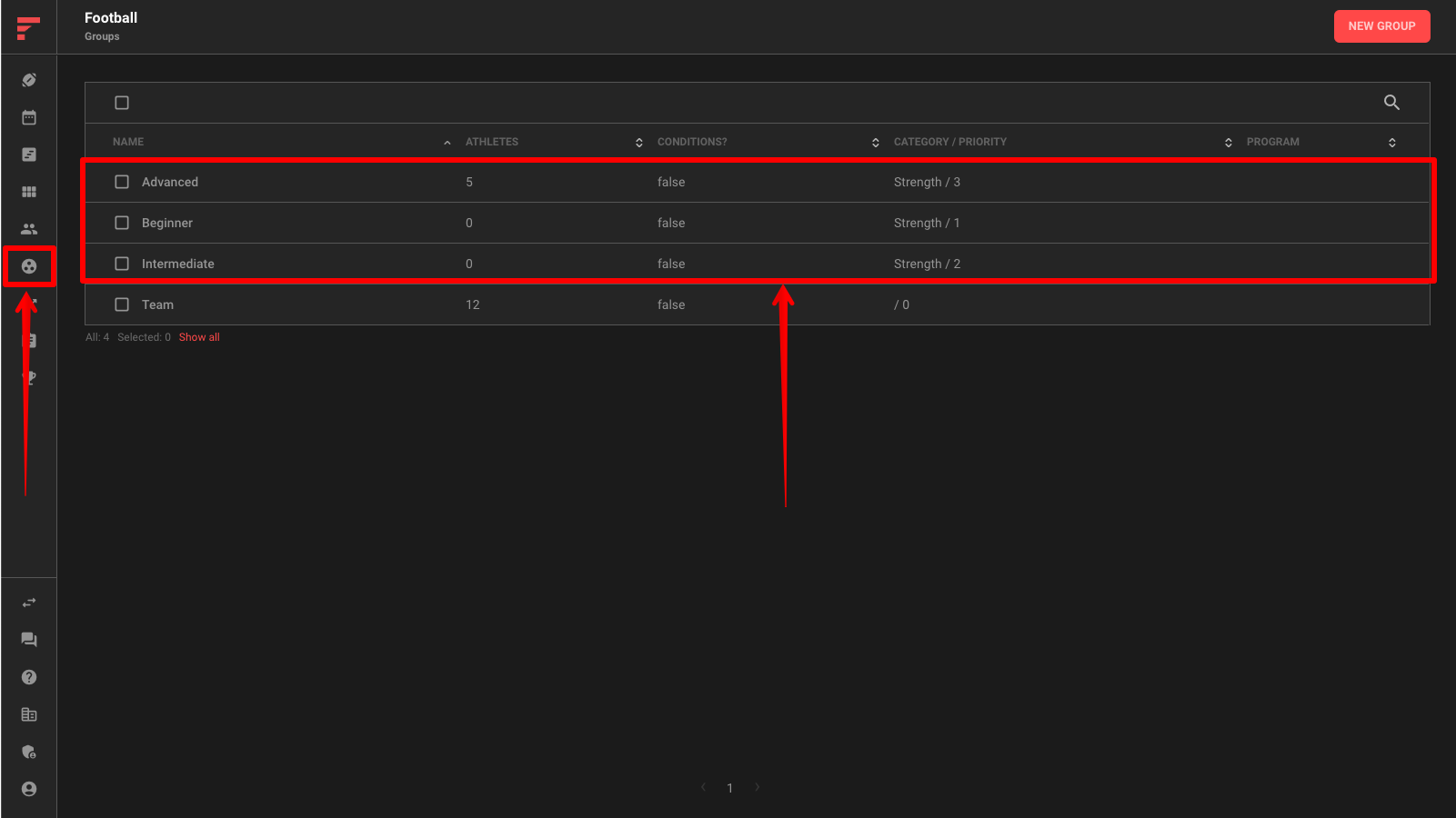Open the trophy icon in sidebar
1456x818 pixels.
pyautogui.click(x=30, y=378)
